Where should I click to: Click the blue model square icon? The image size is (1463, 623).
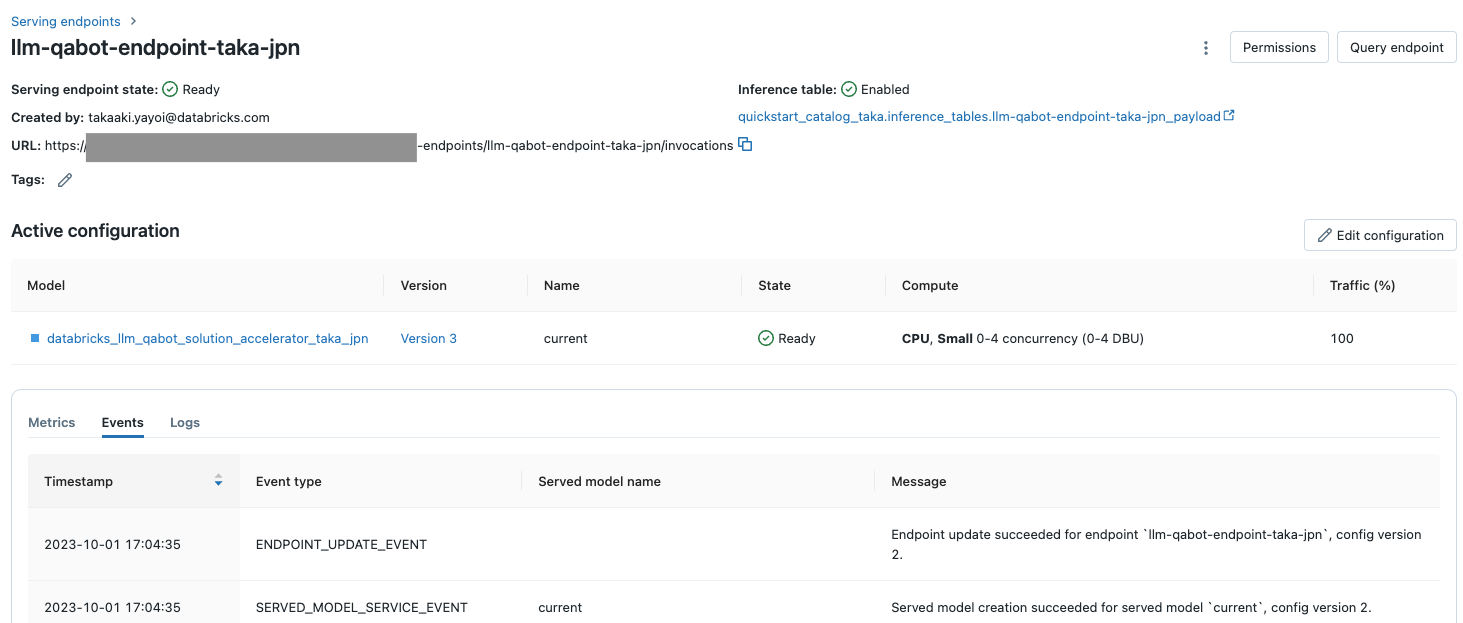click(35, 338)
